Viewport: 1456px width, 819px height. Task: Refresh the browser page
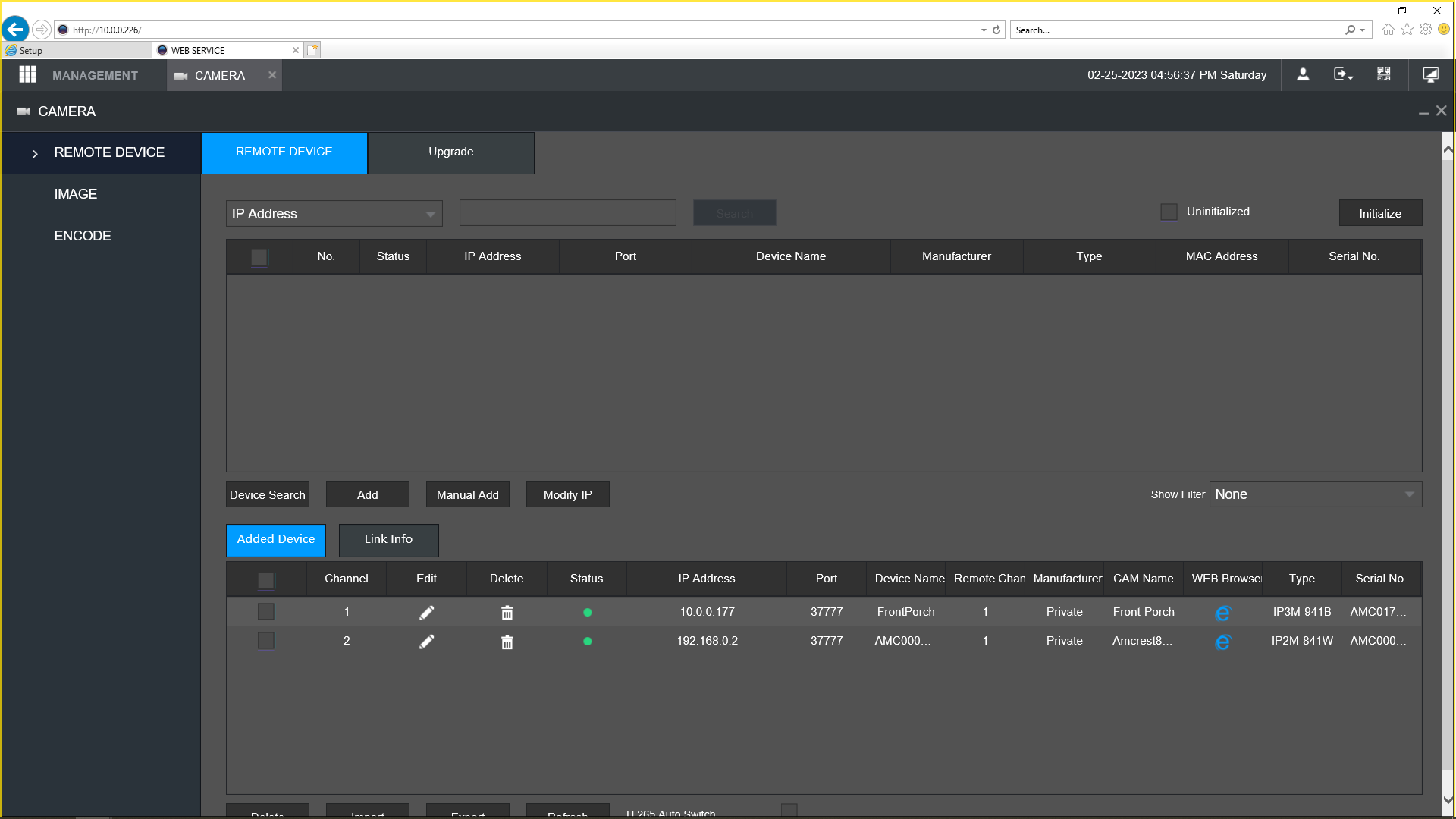996,30
